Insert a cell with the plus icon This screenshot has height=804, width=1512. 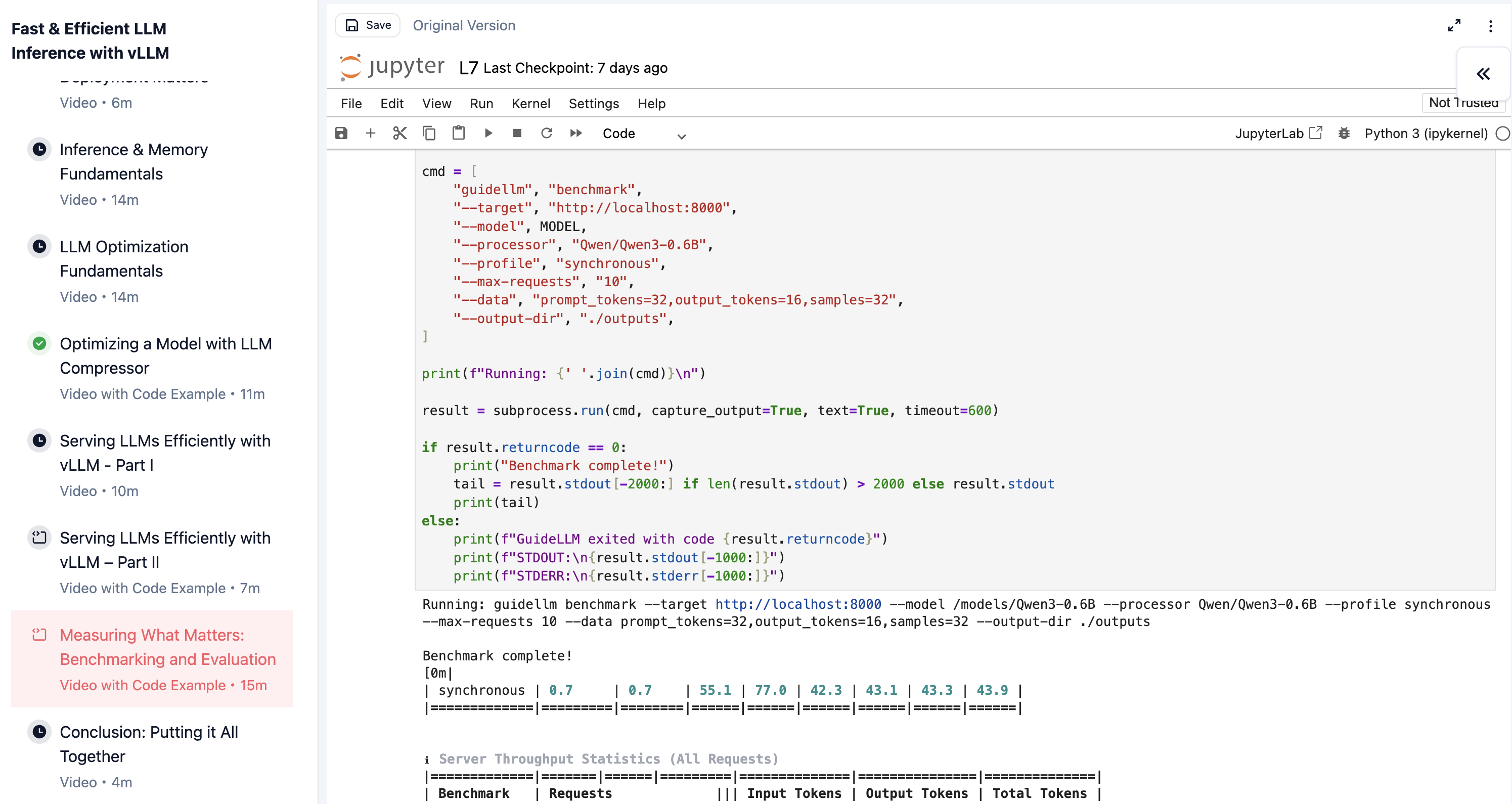(370, 133)
